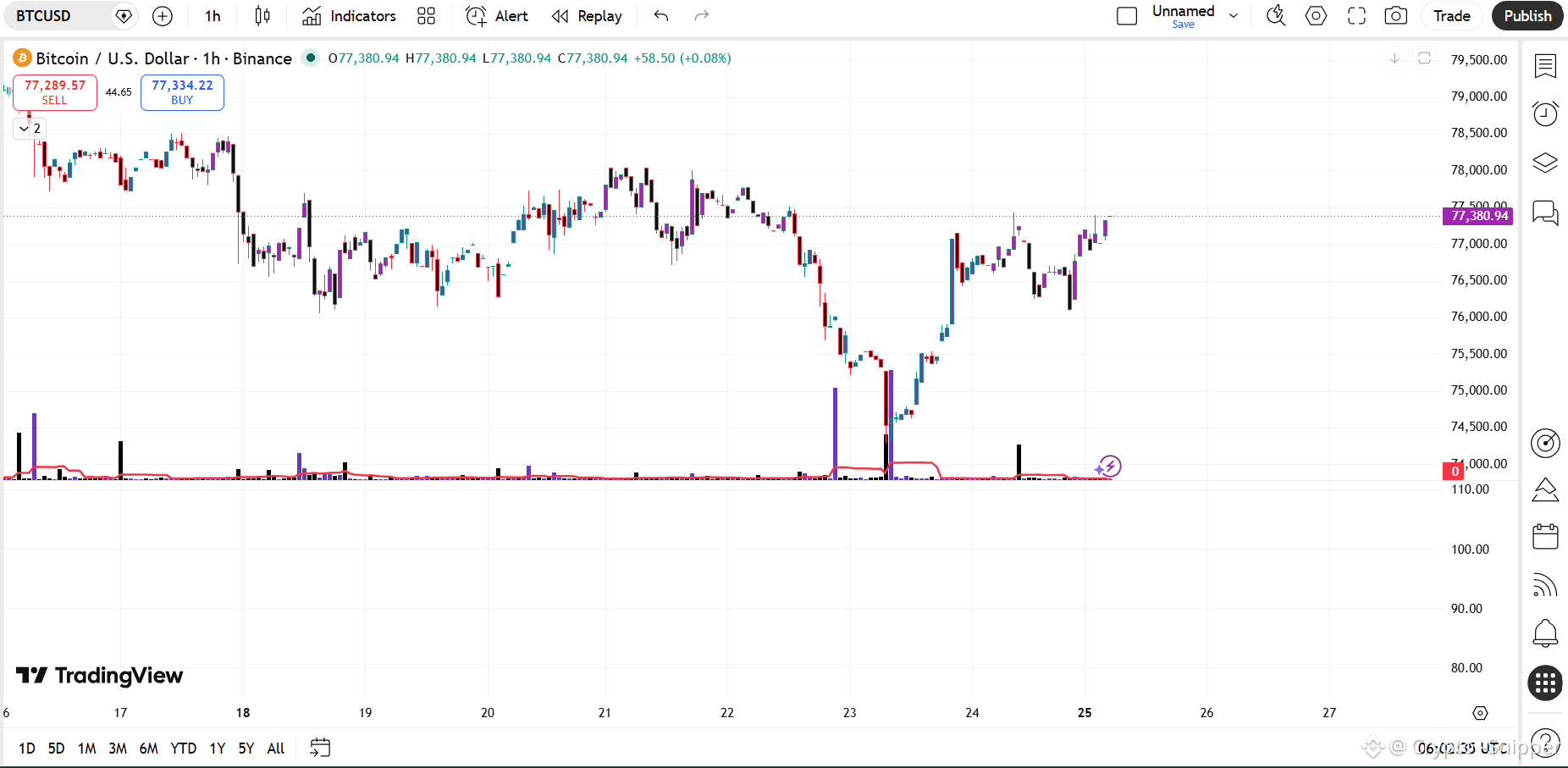Select the YTD time range

[x=183, y=749]
